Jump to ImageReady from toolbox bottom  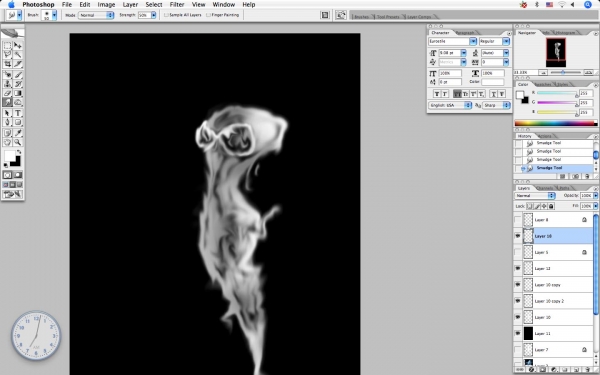(13, 194)
